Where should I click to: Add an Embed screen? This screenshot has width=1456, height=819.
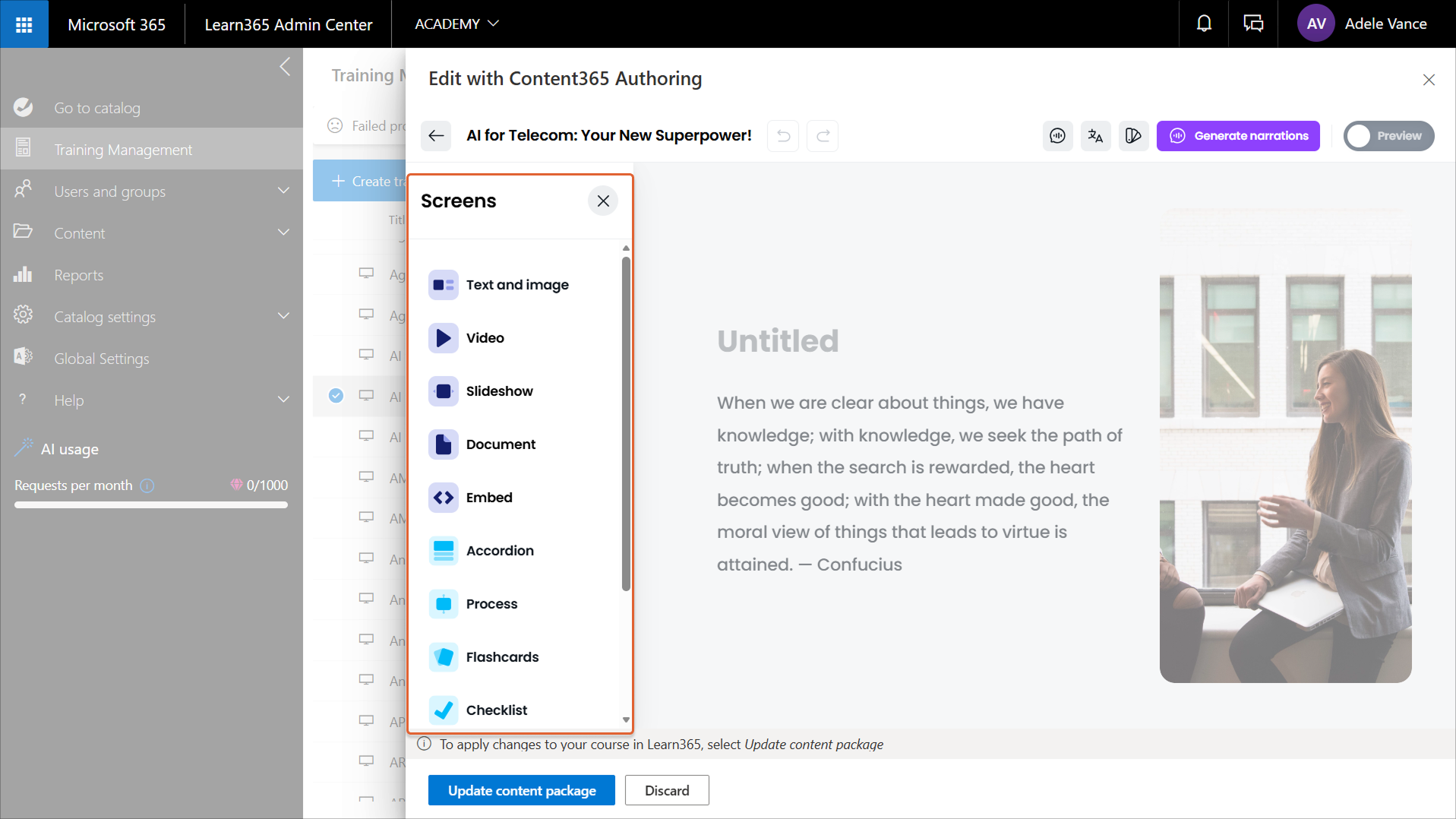(489, 498)
